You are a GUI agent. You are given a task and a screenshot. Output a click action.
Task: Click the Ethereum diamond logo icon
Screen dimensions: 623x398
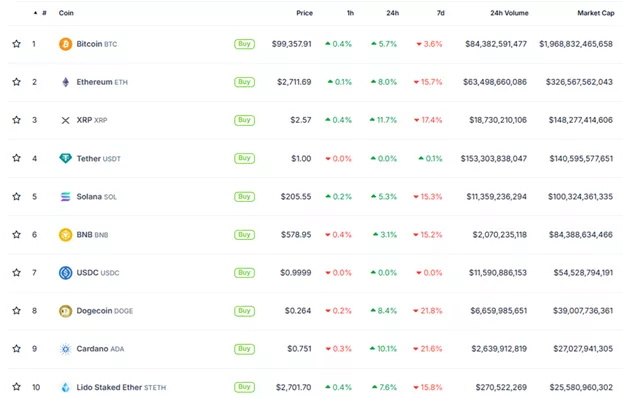[66, 82]
